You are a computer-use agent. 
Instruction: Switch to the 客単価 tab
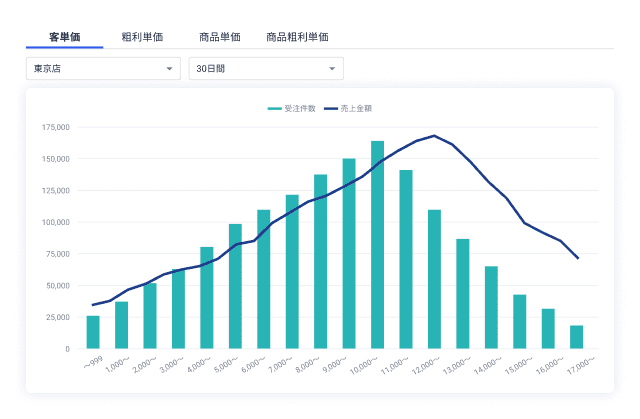point(64,37)
